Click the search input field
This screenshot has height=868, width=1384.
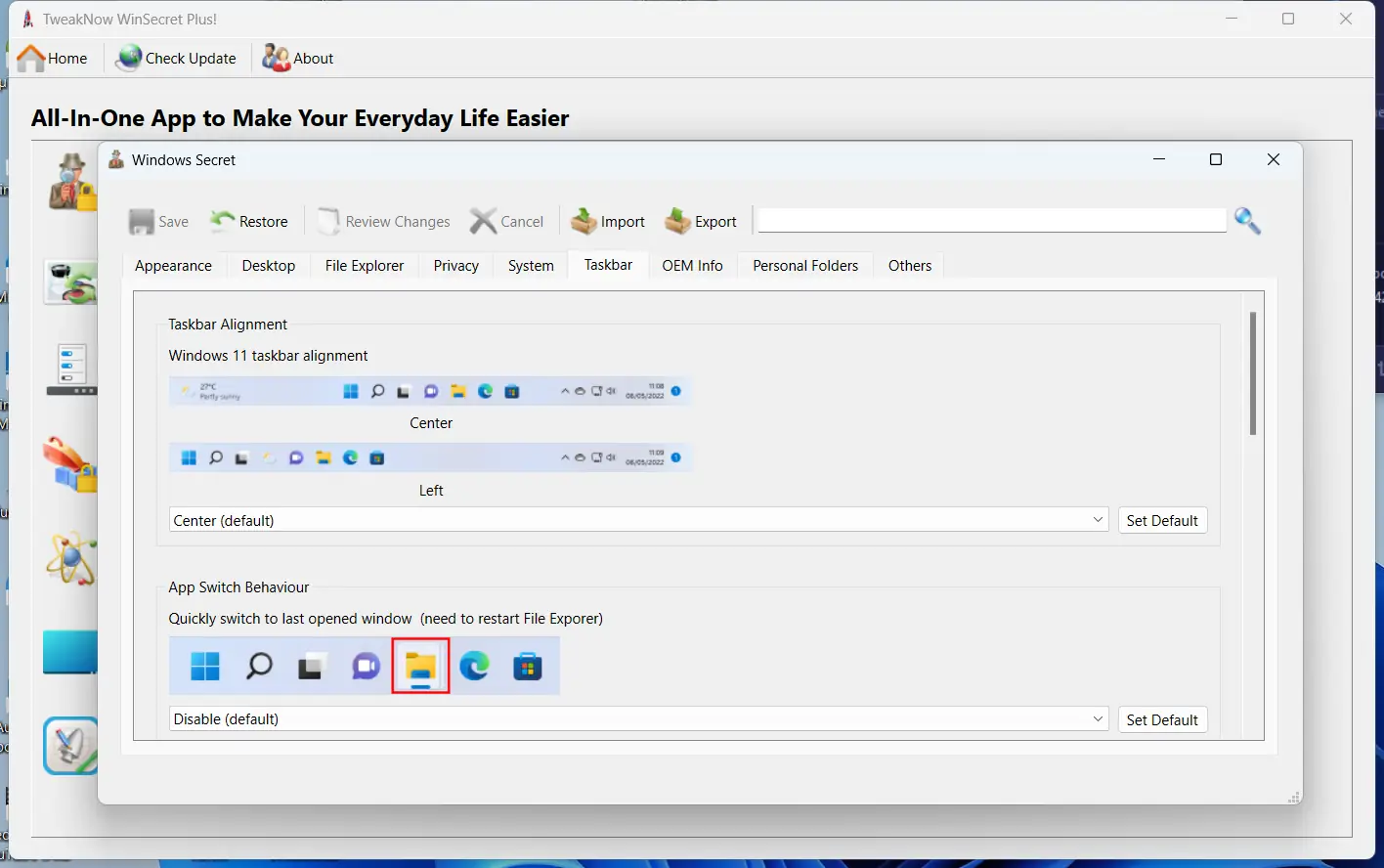click(x=992, y=220)
